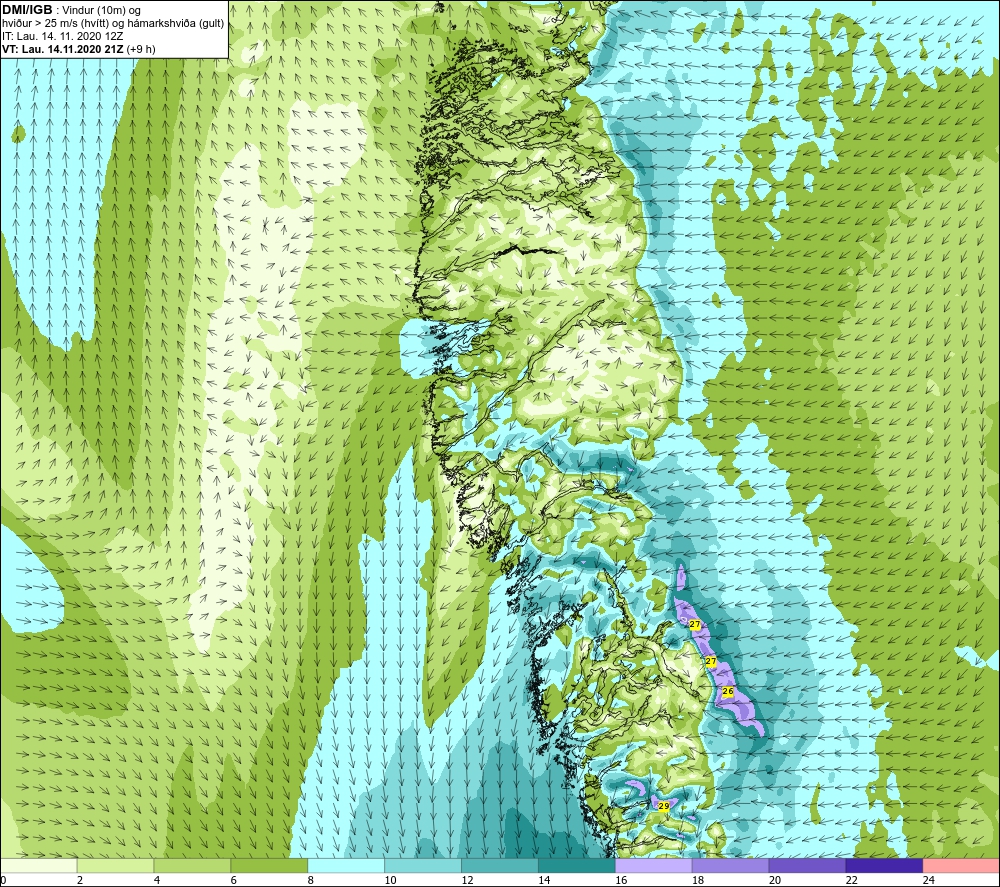1000x887 pixels.
Task: Click the 'hviður > 25 m/s (hvítt)' legend line
Action: pyautogui.click(x=57, y=24)
